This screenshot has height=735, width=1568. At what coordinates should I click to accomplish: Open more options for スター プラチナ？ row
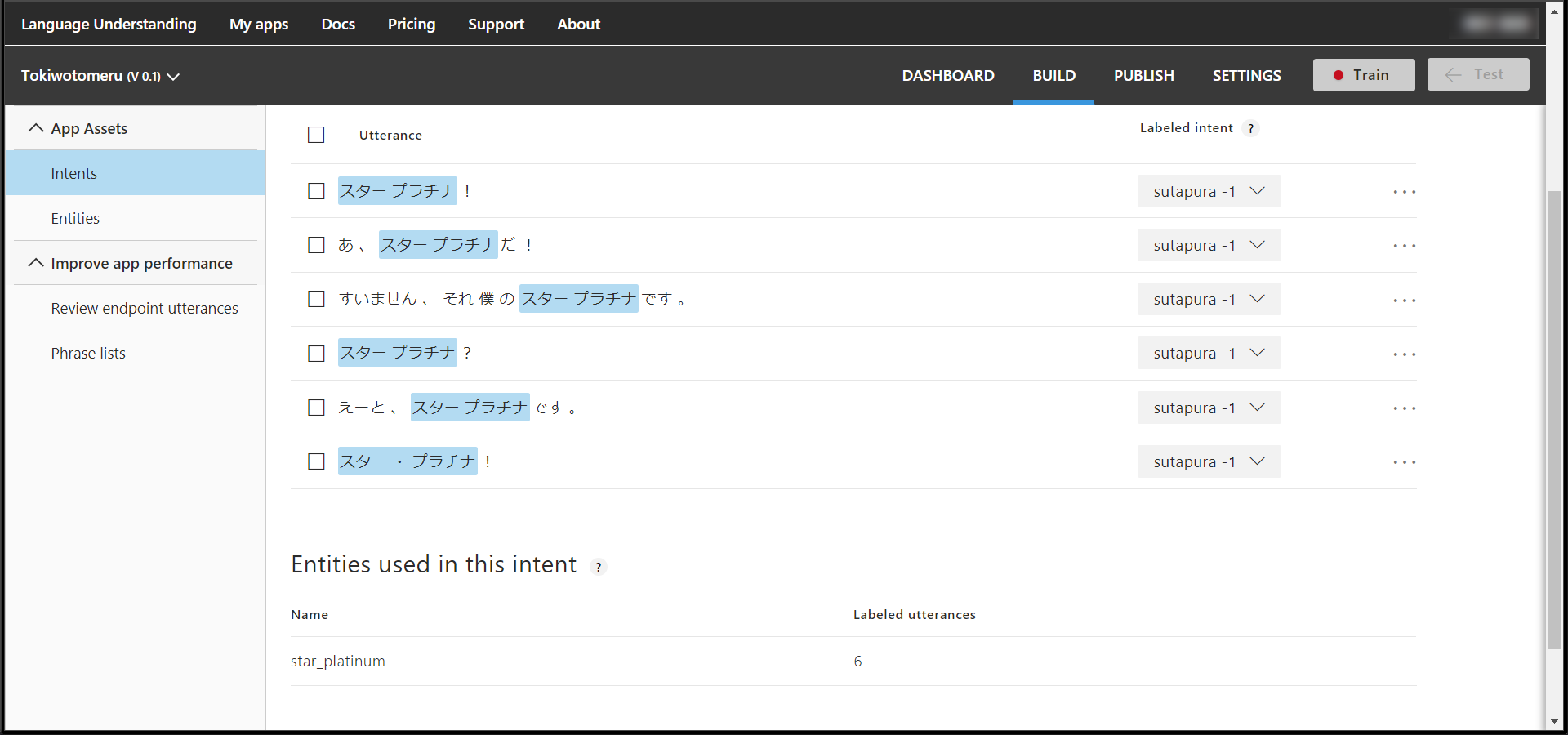click(x=1404, y=354)
